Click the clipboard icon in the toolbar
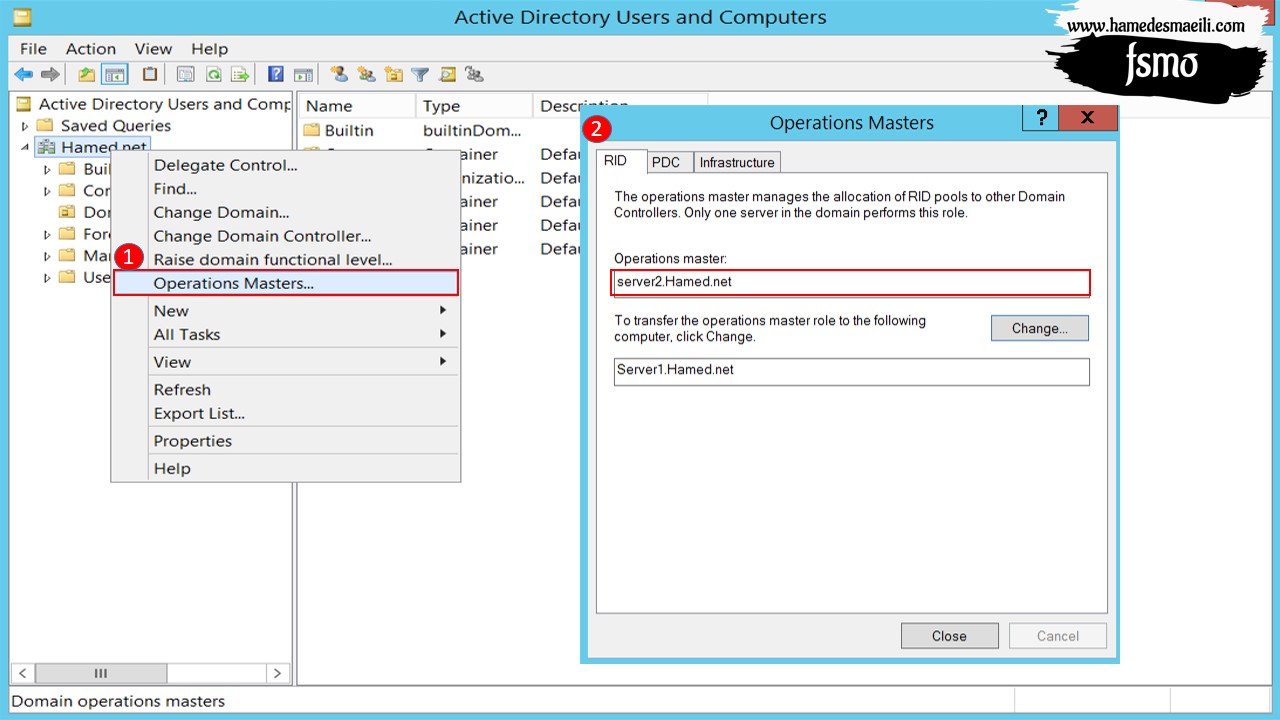Image resolution: width=1280 pixels, height=720 pixels. tap(150, 74)
